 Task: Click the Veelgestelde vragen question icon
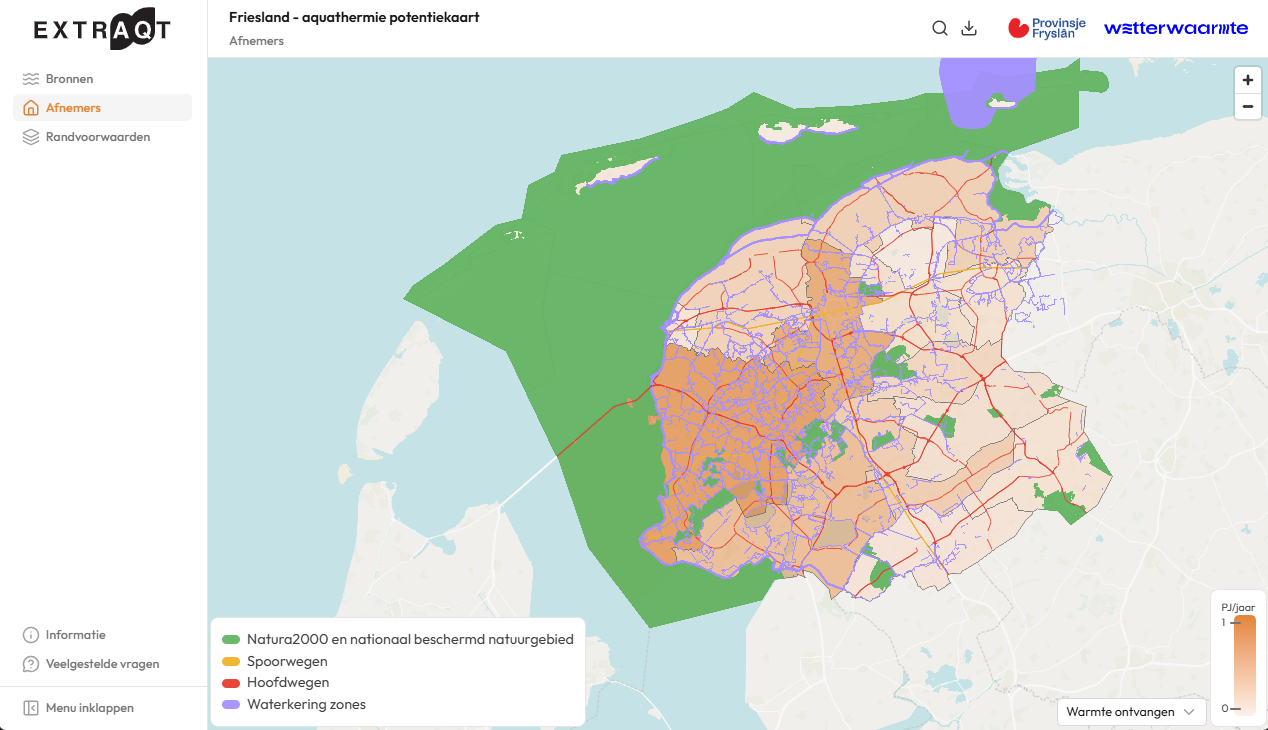(30, 664)
